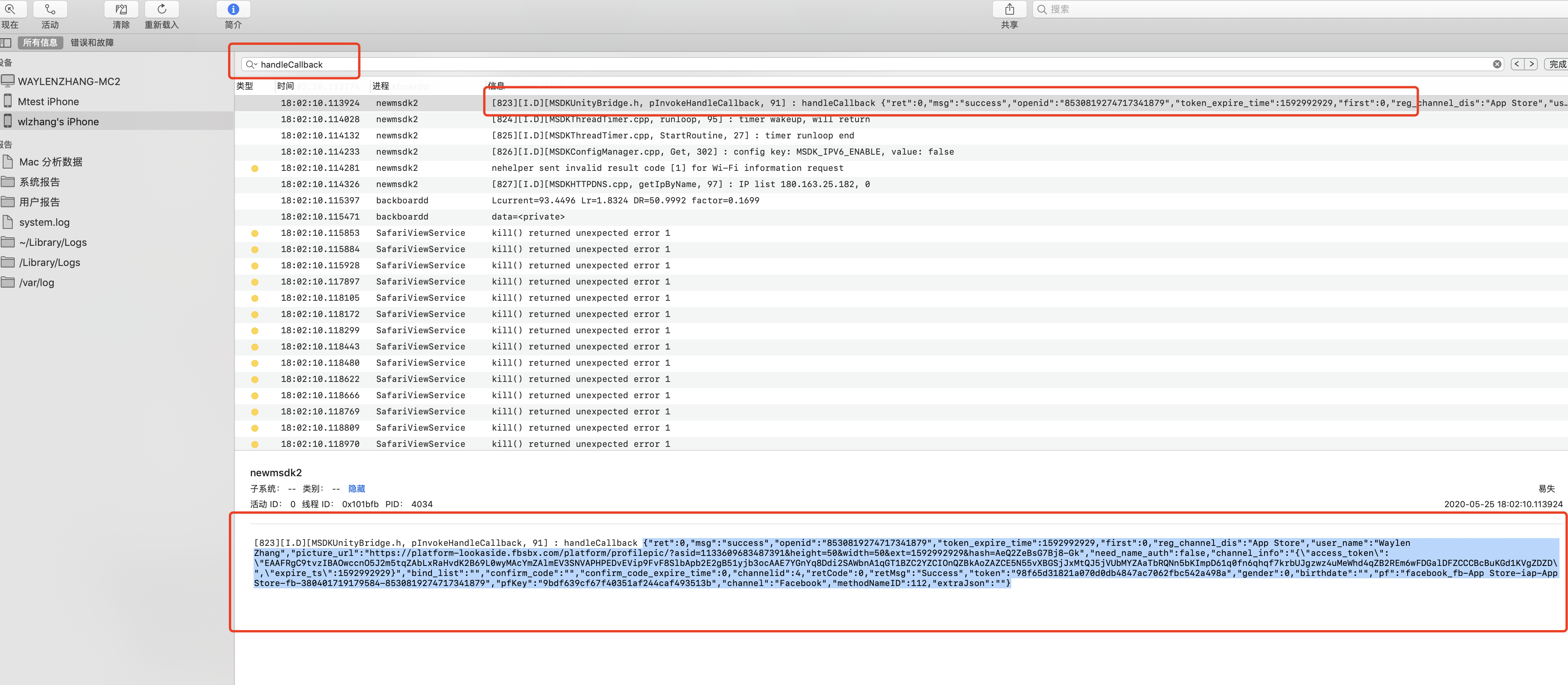Select wlzhang's iPhone device
1568x685 pixels.
(x=116, y=122)
